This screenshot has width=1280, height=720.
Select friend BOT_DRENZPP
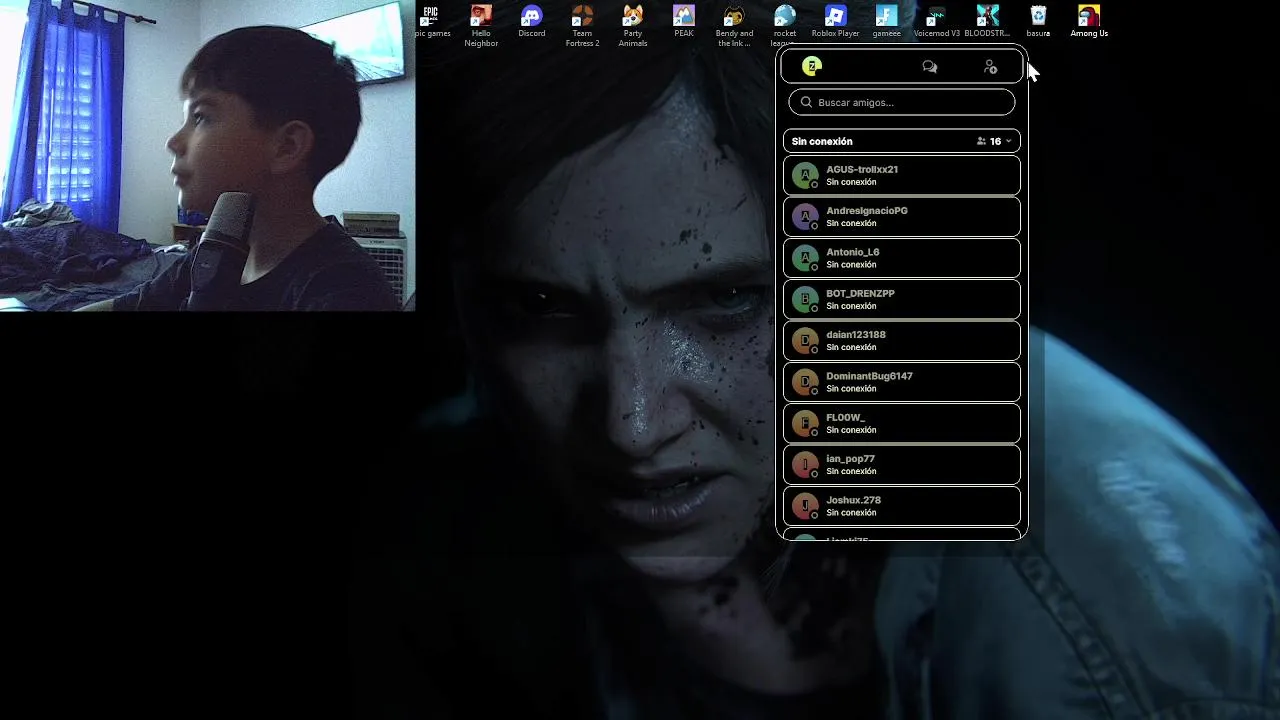point(902,299)
